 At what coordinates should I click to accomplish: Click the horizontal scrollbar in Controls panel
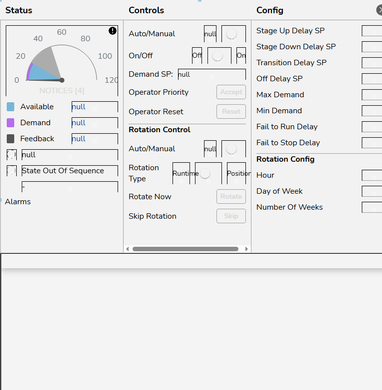tap(185, 249)
